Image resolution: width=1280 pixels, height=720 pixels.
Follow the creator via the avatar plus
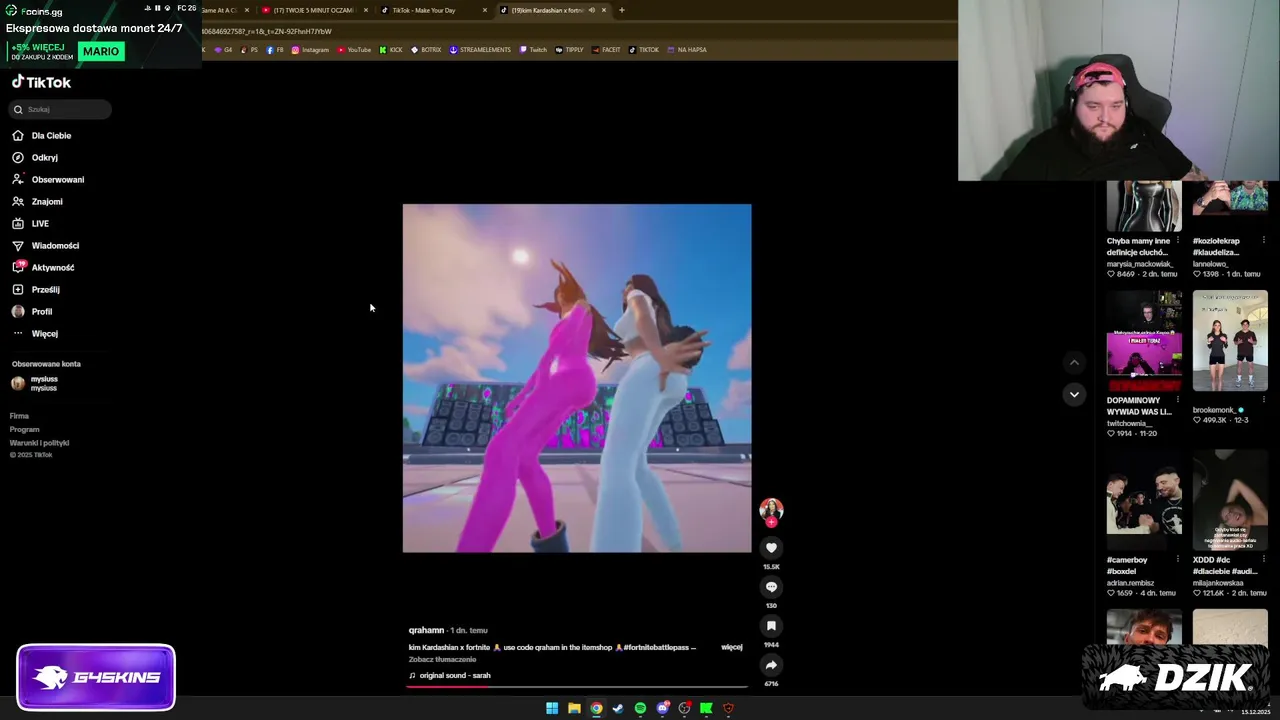(x=771, y=522)
